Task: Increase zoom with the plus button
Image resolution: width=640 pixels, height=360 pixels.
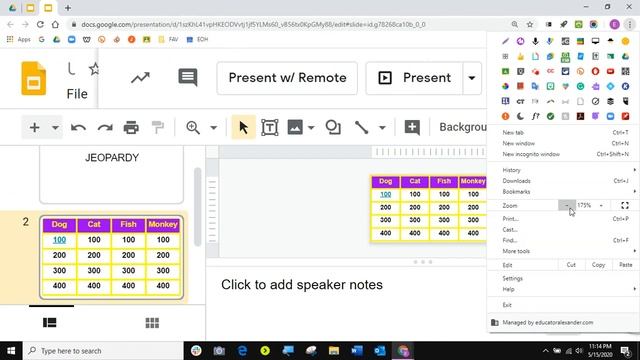Action: point(601,205)
